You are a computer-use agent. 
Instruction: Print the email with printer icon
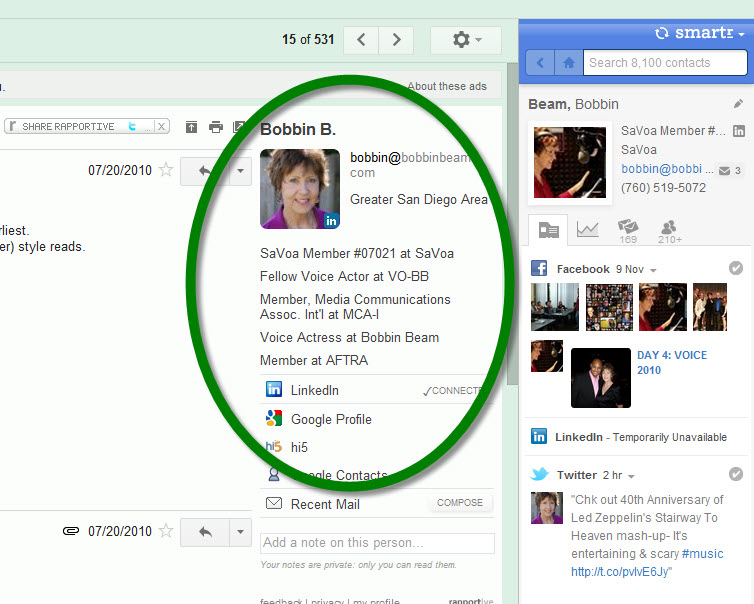[216, 127]
